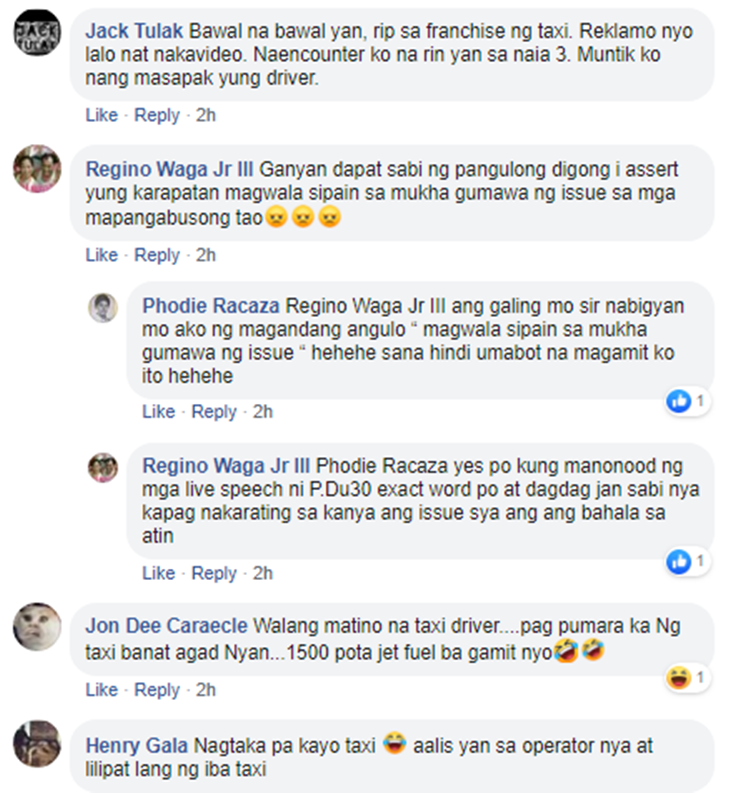Screen dimensions: 750x793
Task: Click the thumbs-up reaction on Phodie Racaza's reply
Action: [679, 402]
